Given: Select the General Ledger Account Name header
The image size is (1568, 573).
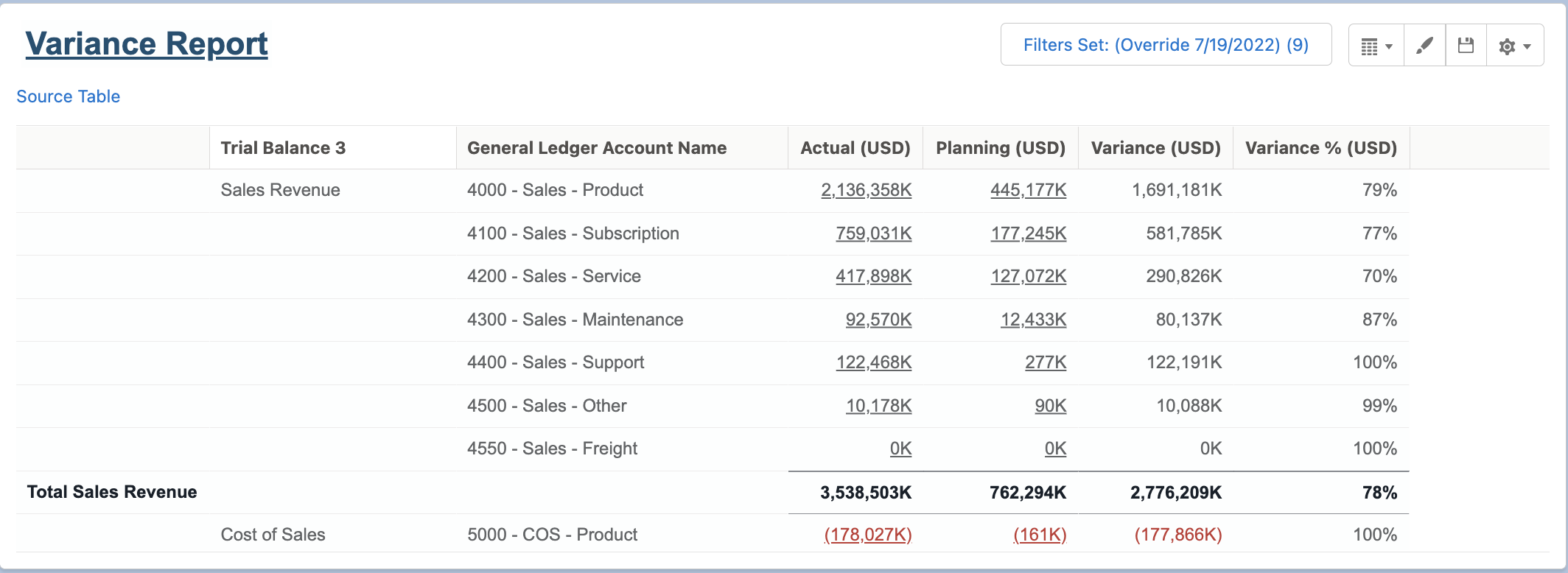Looking at the screenshot, I should [596, 148].
